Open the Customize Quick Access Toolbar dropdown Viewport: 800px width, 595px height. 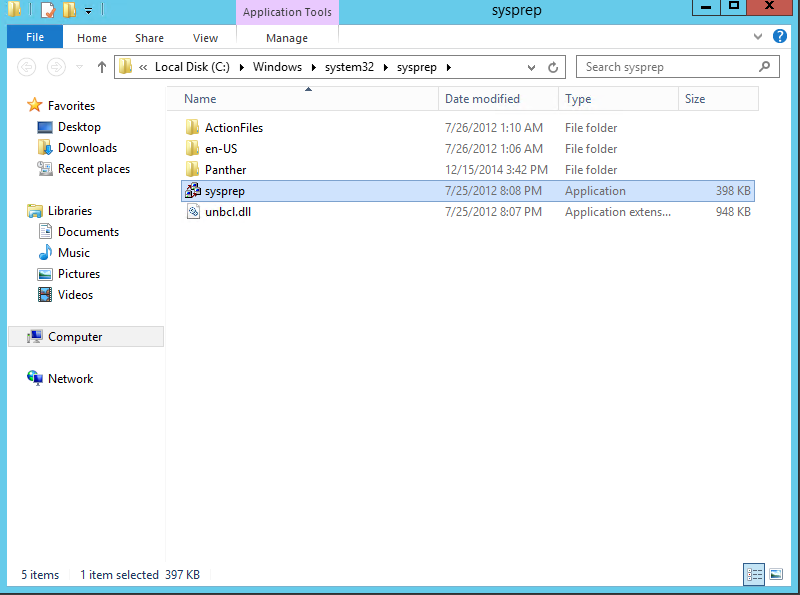tap(88, 10)
